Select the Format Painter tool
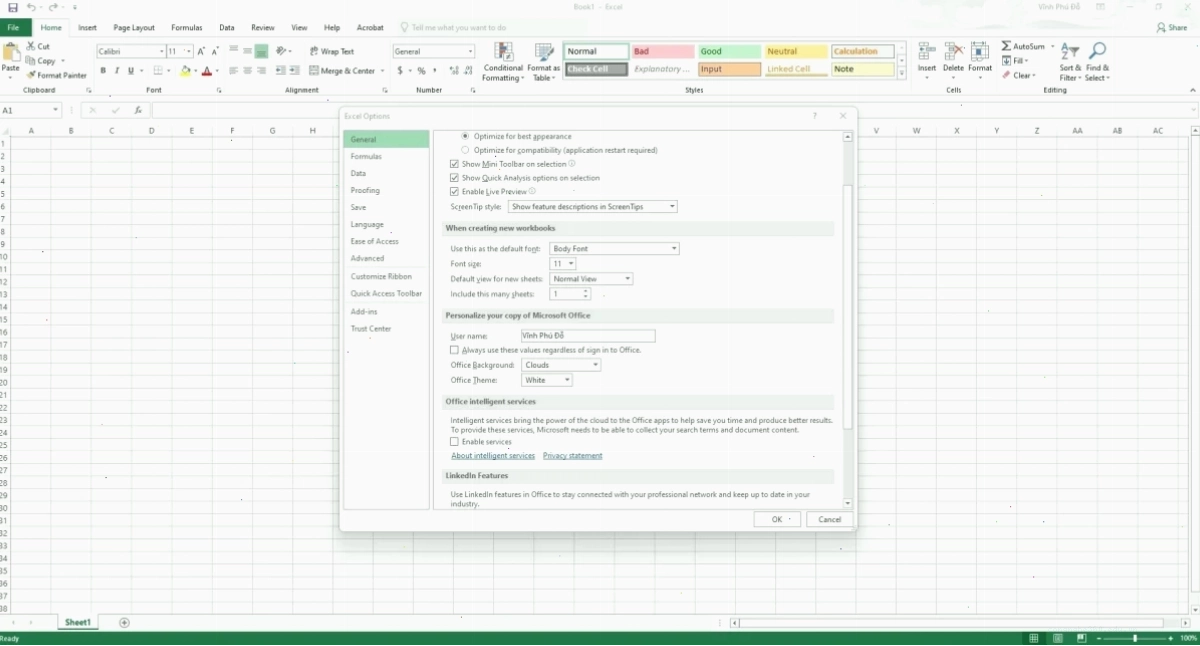Image resolution: width=1200 pixels, height=646 pixels. click(x=57, y=75)
